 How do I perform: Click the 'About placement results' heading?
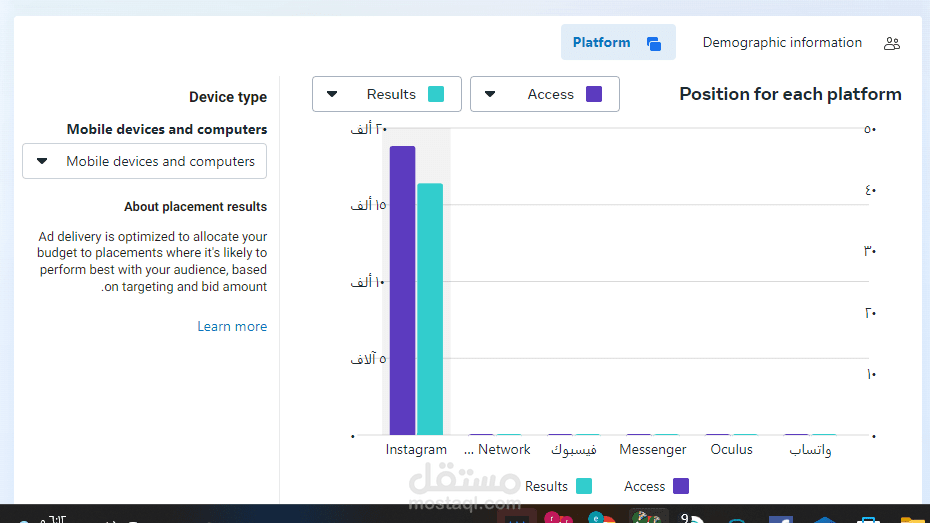click(x=195, y=207)
